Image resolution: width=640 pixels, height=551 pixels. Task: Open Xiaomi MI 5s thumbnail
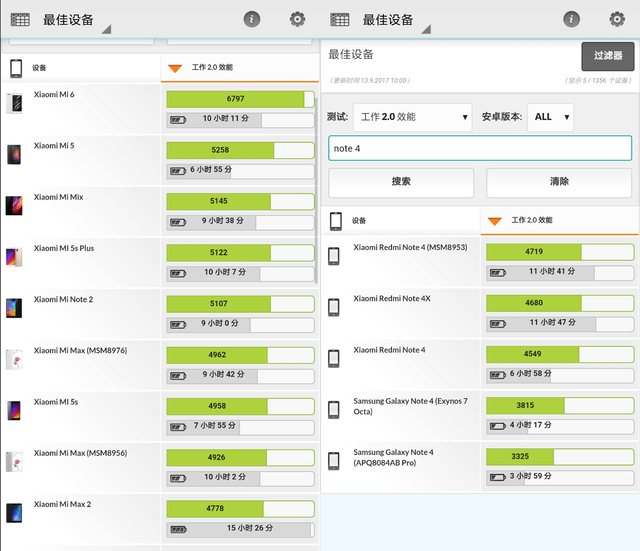click(x=14, y=411)
